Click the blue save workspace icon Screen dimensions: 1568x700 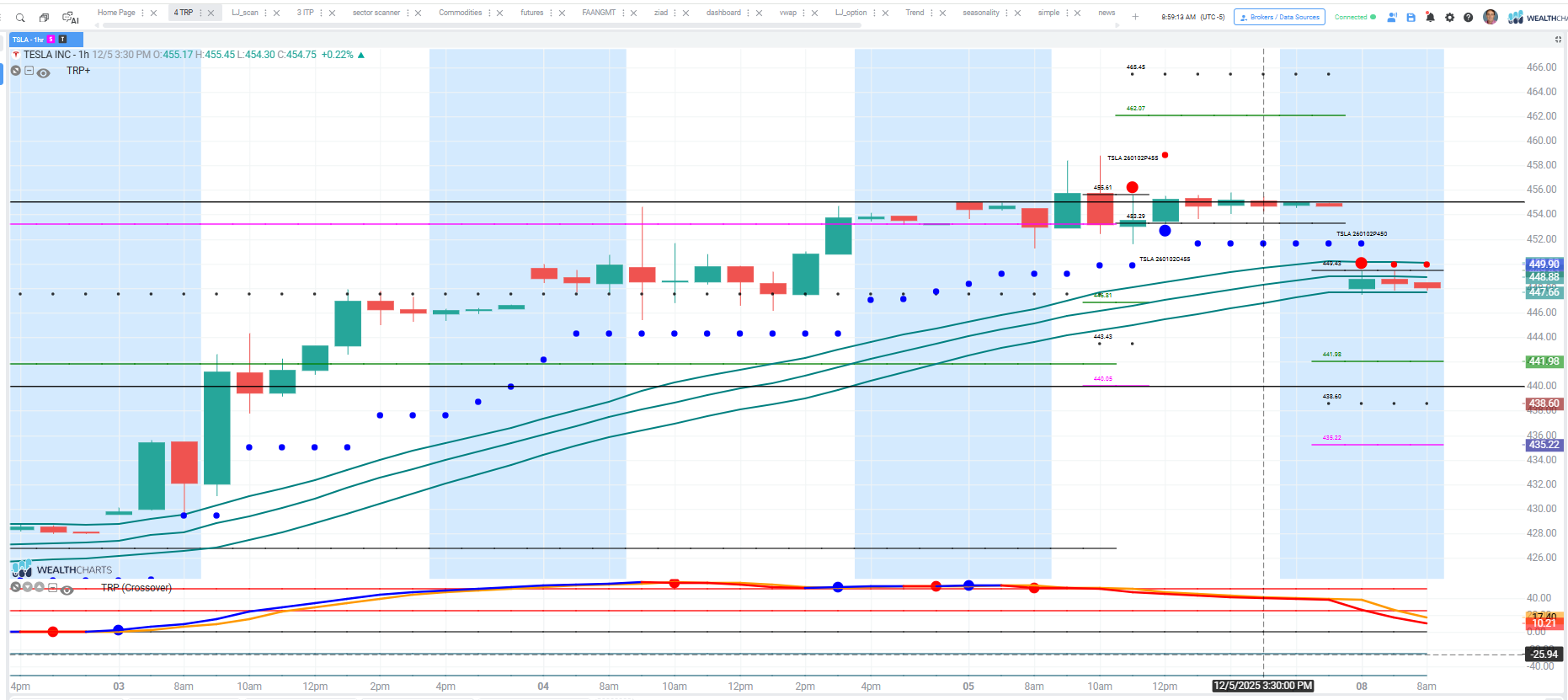point(1411,17)
